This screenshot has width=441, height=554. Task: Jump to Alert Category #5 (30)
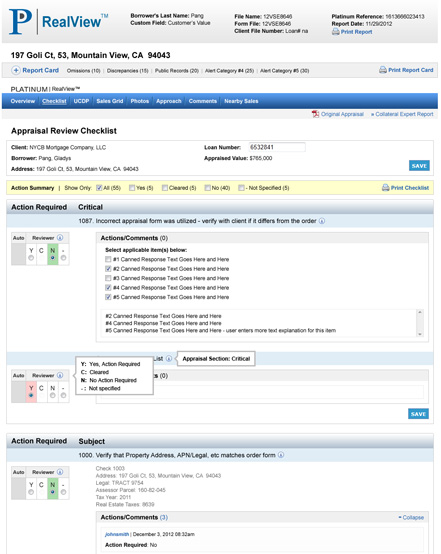pyautogui.click(x=284, y=71)
